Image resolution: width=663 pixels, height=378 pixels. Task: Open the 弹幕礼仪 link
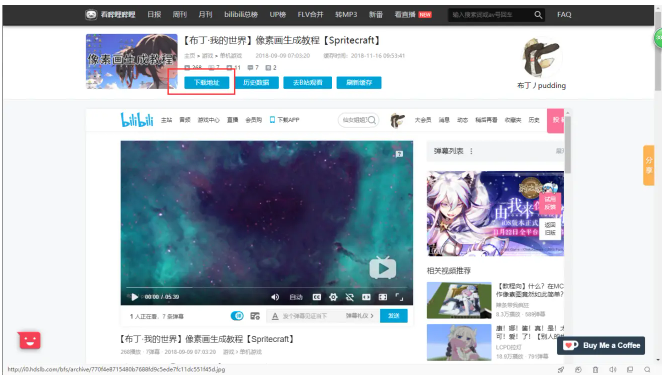[x=359, y=316]
